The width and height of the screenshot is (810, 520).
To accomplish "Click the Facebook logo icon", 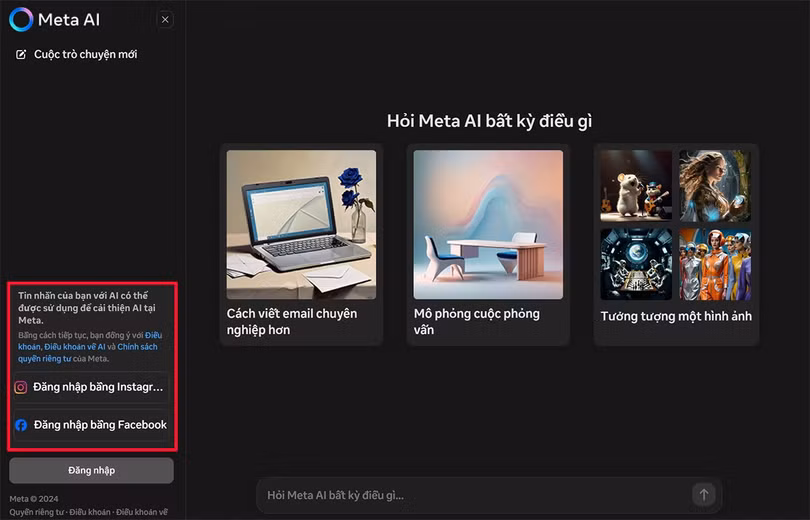I will coord(21,424).
